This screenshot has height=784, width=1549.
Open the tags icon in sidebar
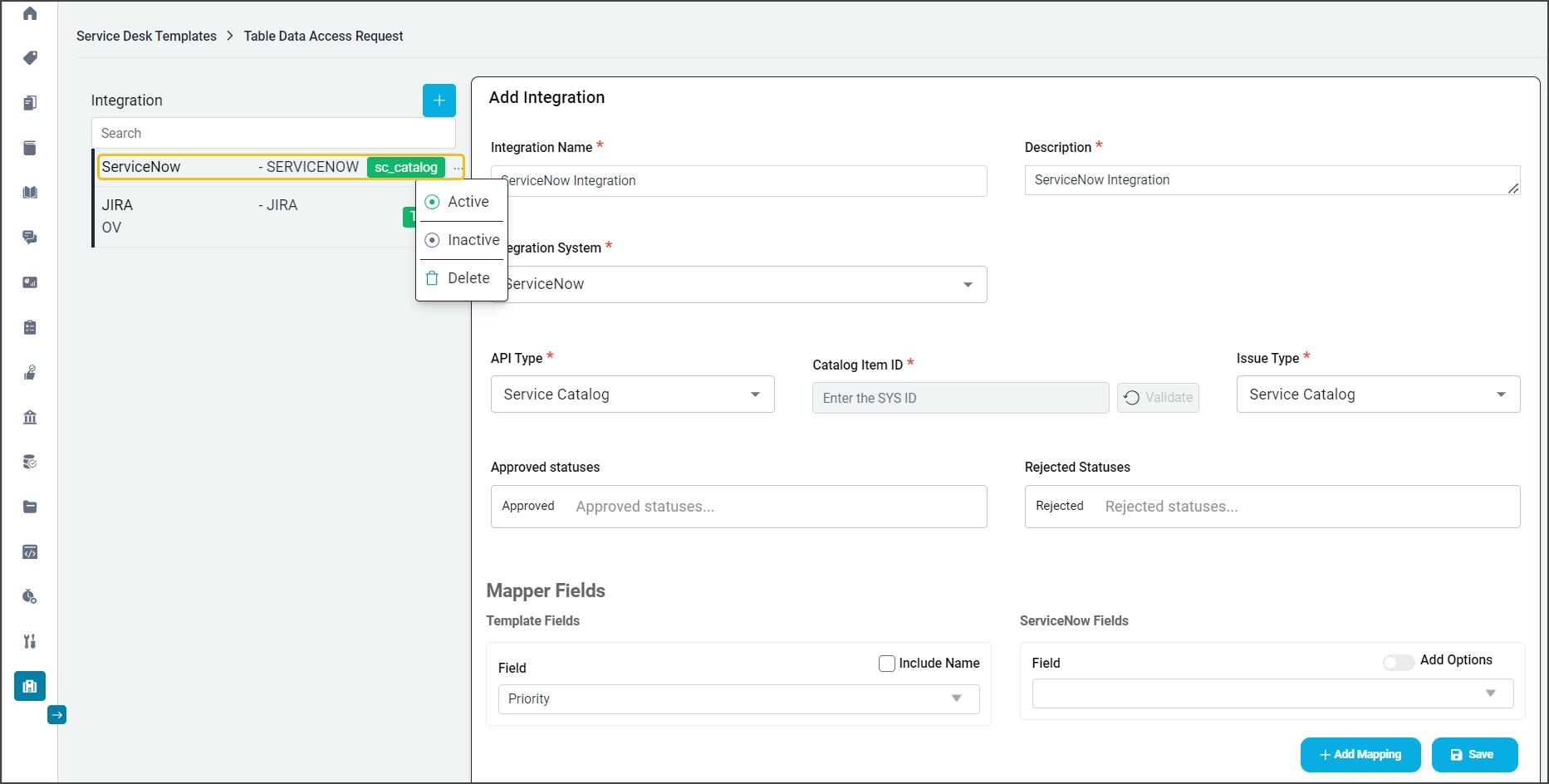[x=30, y=58]
